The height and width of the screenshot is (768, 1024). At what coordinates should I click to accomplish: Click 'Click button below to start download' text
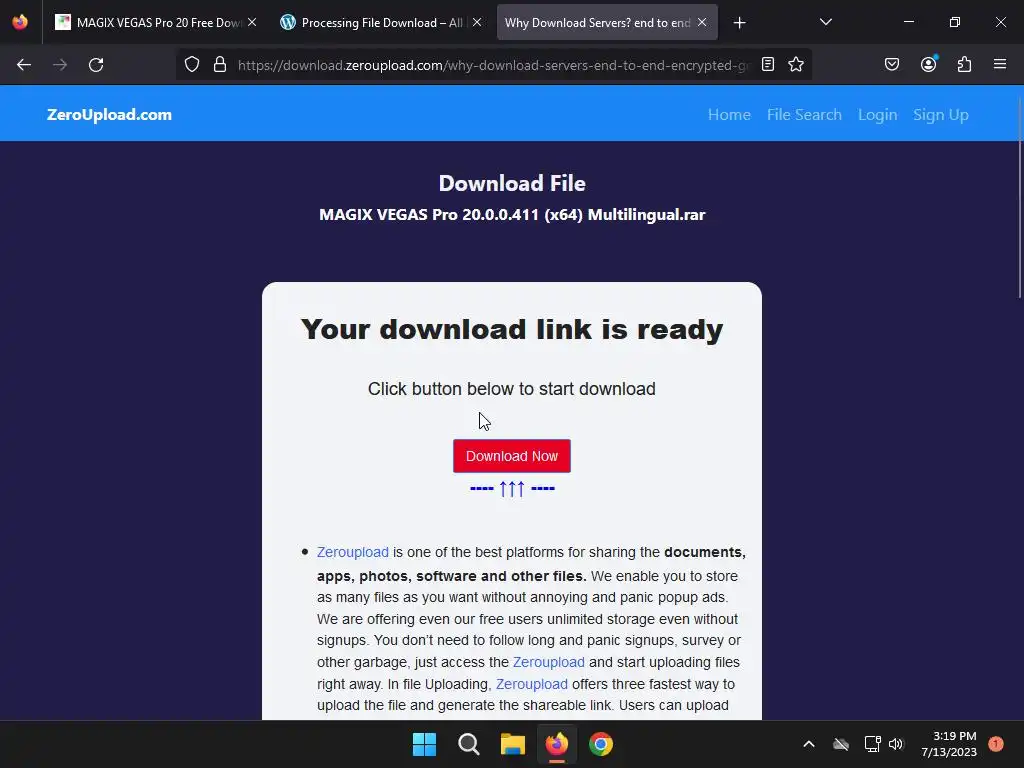[512, 389]
